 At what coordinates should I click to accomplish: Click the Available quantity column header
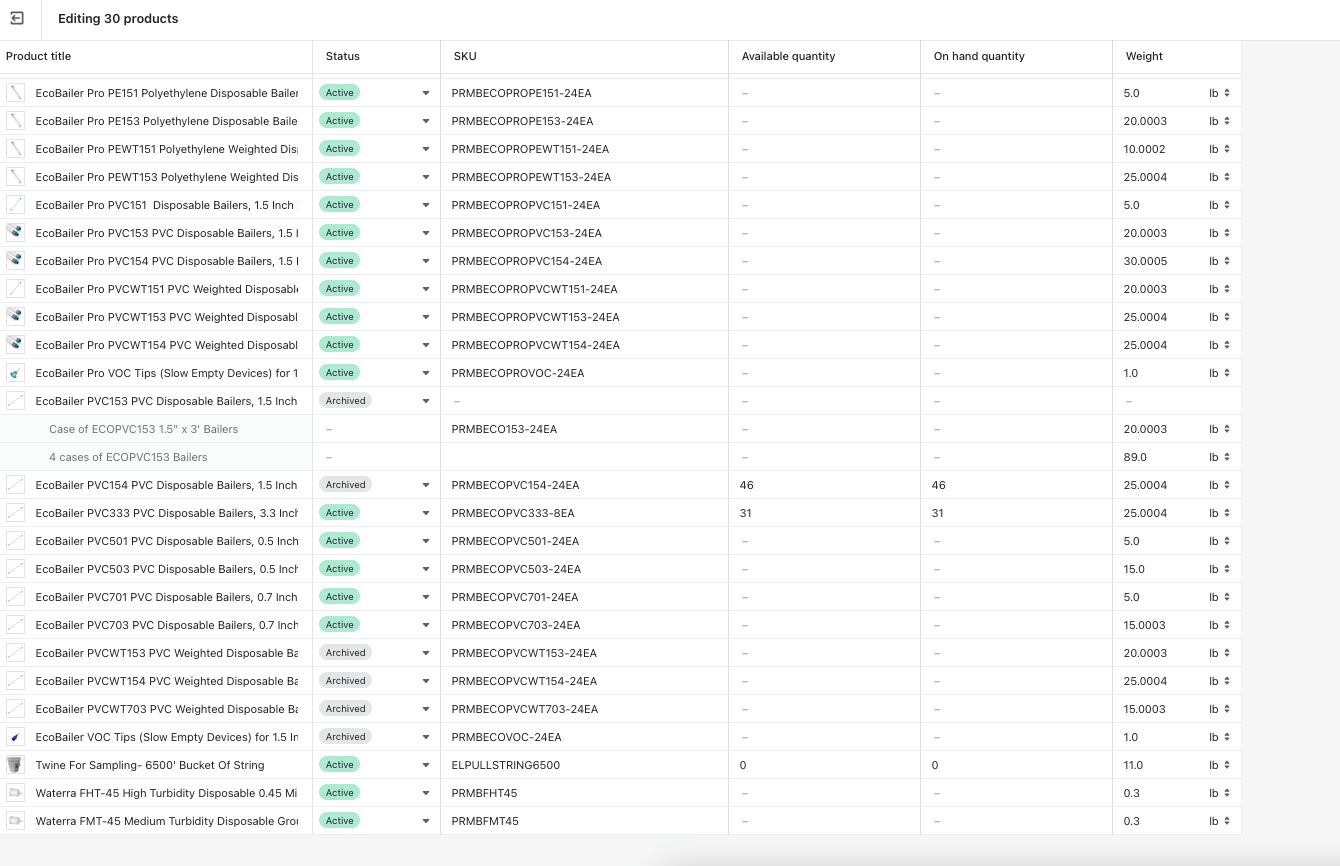(788, 56)
